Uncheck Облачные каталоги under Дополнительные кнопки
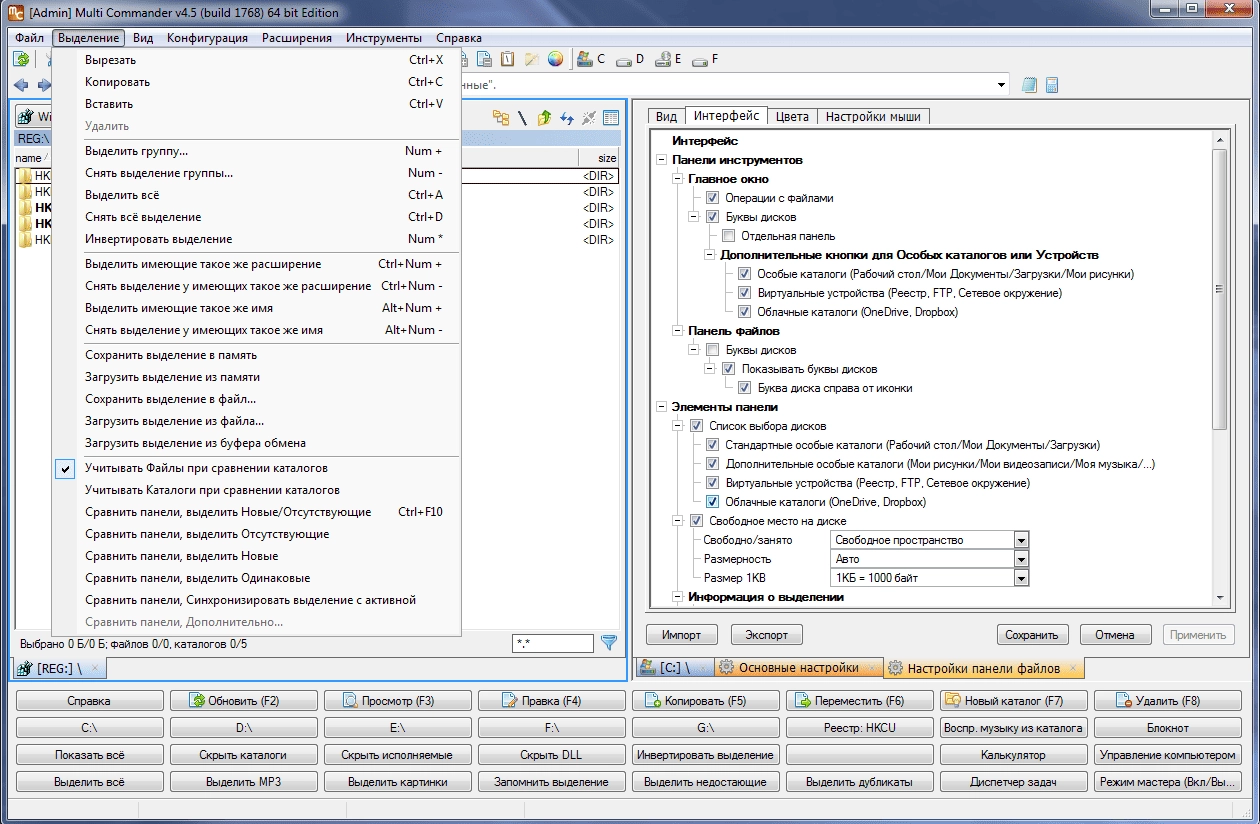The height and width of the screenshot is (824, 1260). coord(744,312)
